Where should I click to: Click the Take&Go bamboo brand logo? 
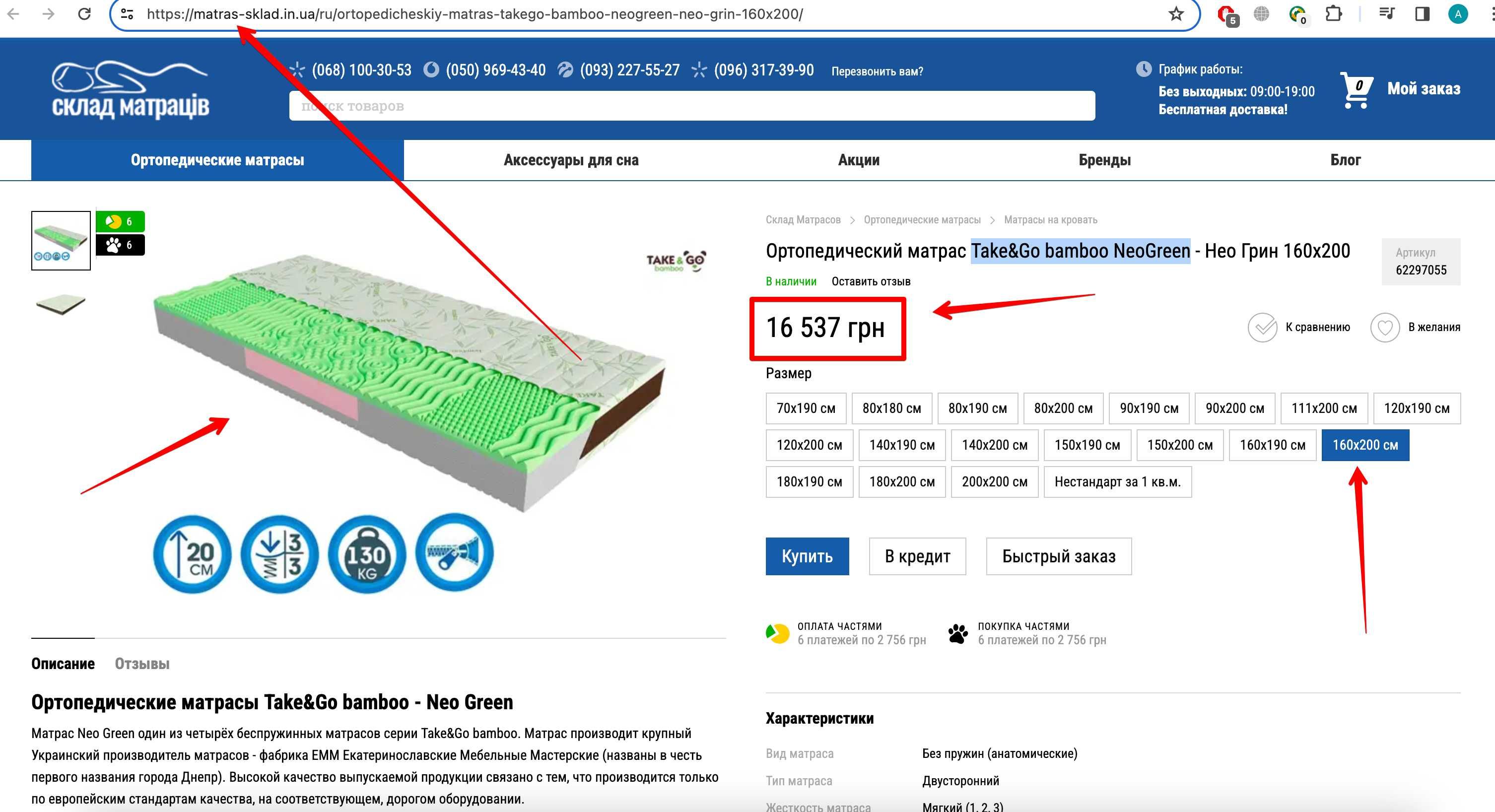(676, 261)
